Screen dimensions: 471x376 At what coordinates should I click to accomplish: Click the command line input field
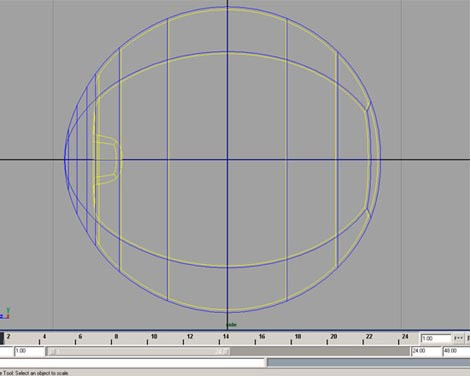pos(133,362)
